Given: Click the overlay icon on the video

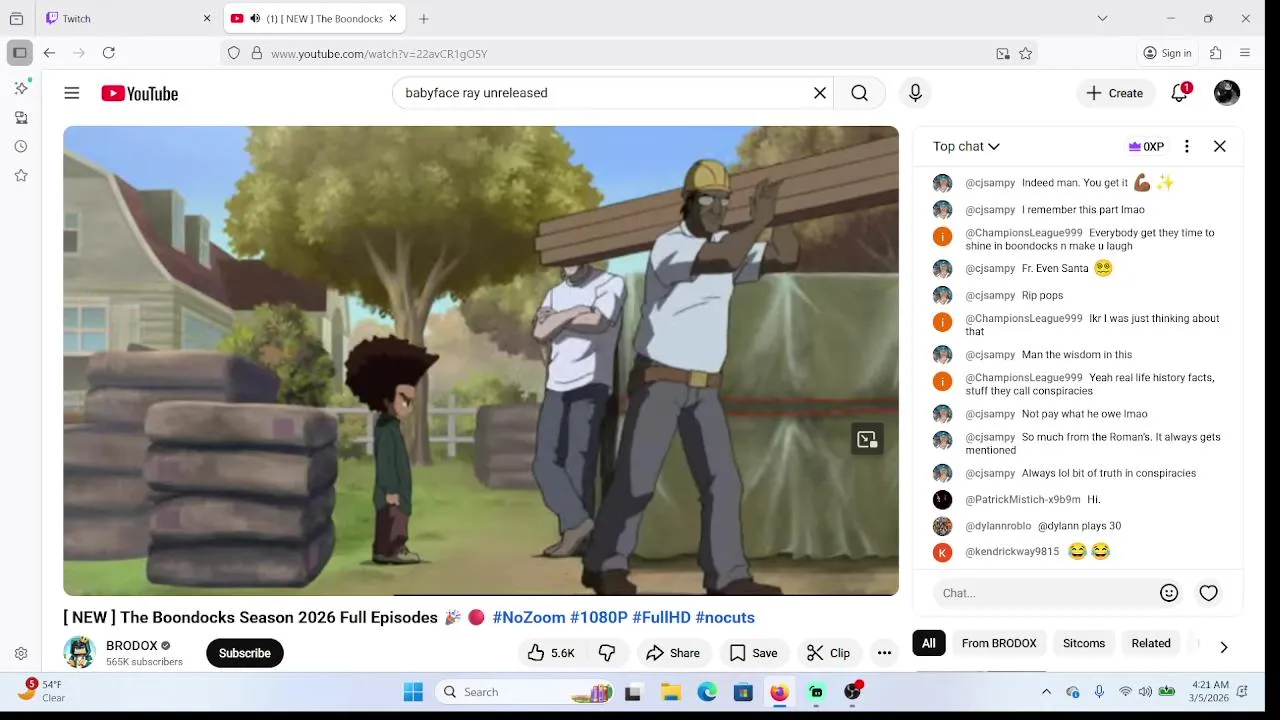Looking at the screenshot, I should point(867,439).
